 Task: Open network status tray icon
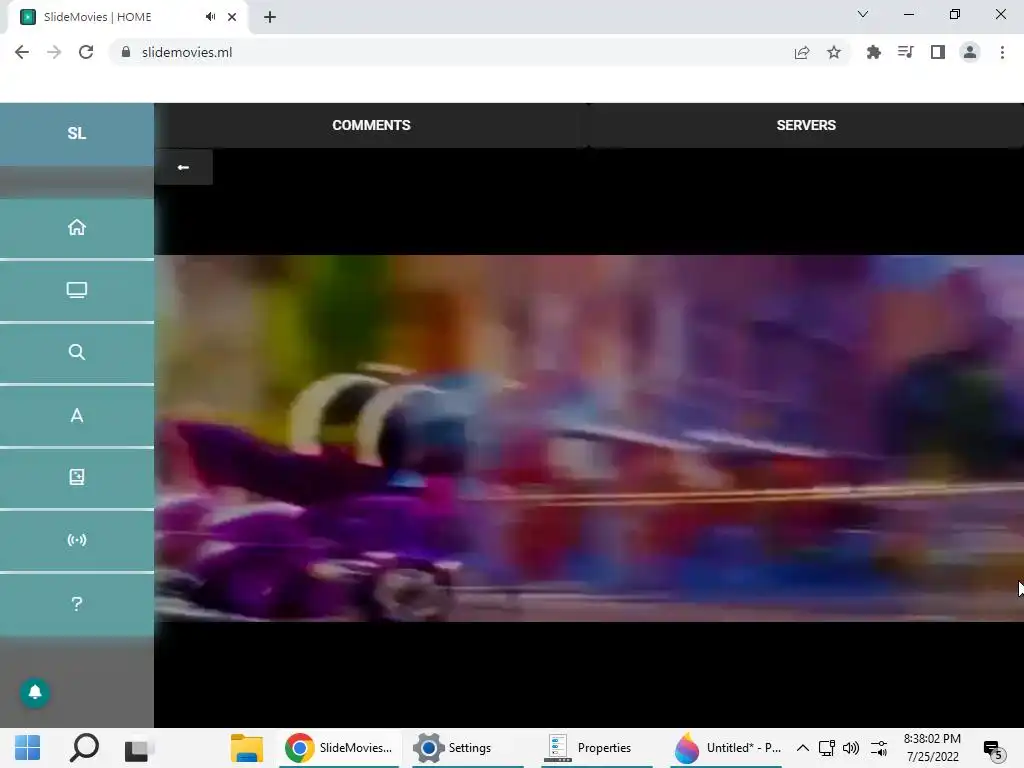(x=827, y=748)
